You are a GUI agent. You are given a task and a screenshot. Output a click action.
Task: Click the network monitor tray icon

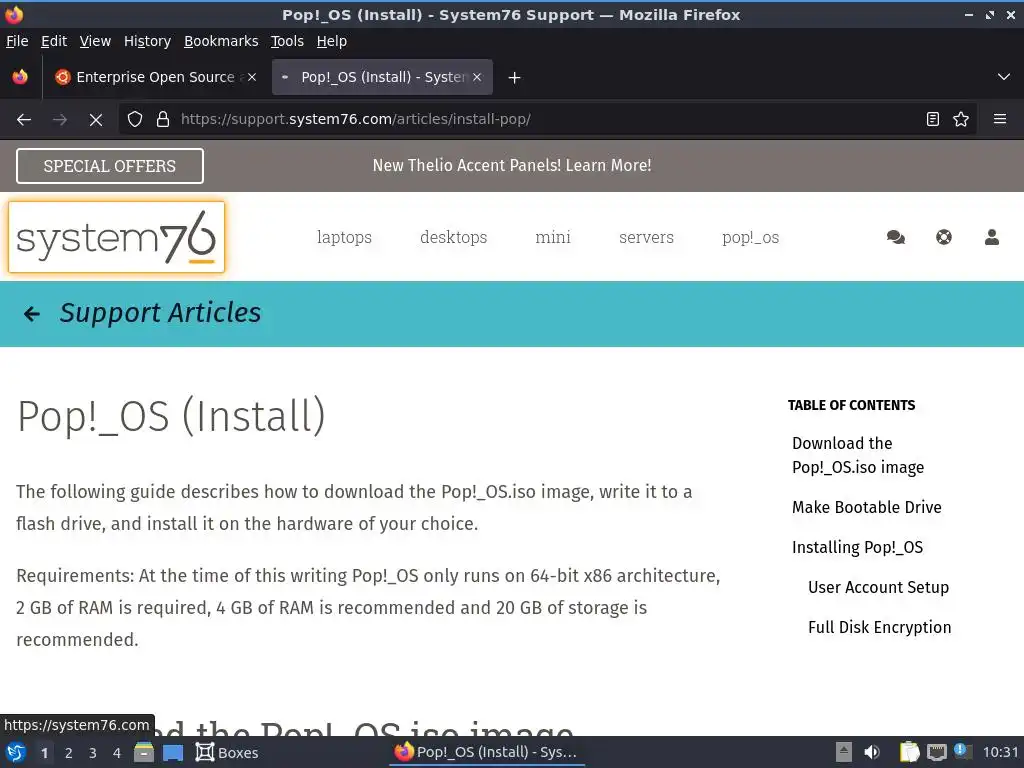click(x=936, y=752)
